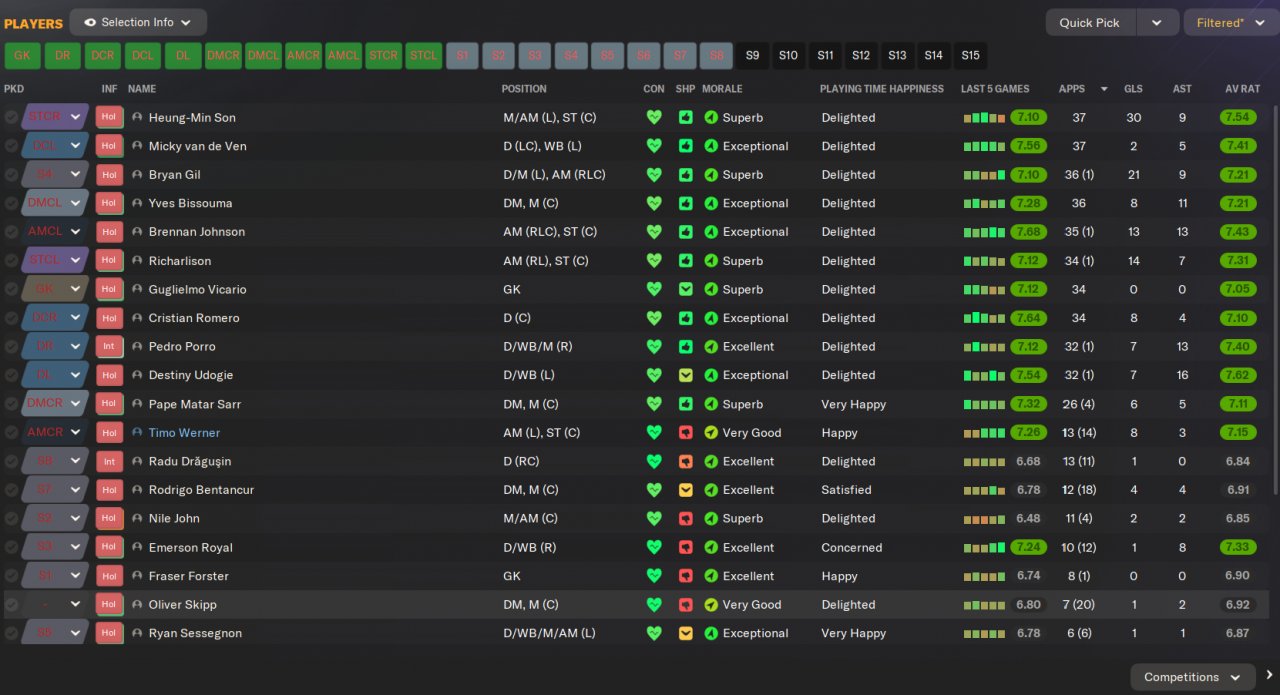Open the Selection Info dropdown
This screenshot has height=695, width=1280.
click(138, 22)
